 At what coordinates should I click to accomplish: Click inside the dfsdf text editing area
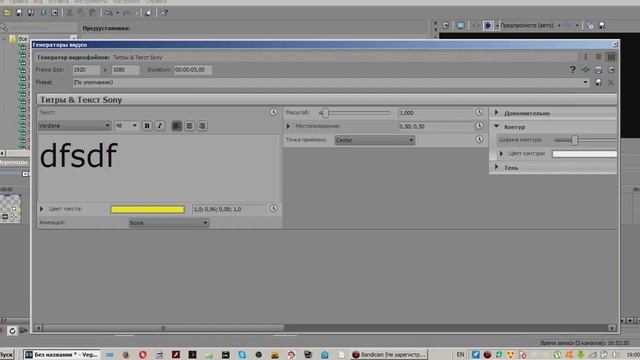(159, 167)
